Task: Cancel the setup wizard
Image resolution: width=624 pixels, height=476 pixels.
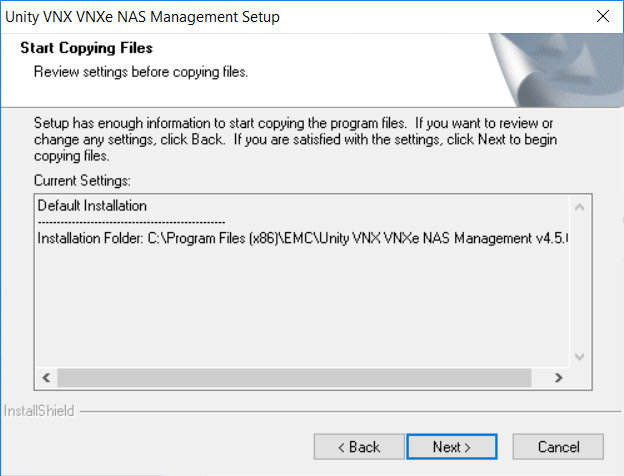Action: [558, 447]
